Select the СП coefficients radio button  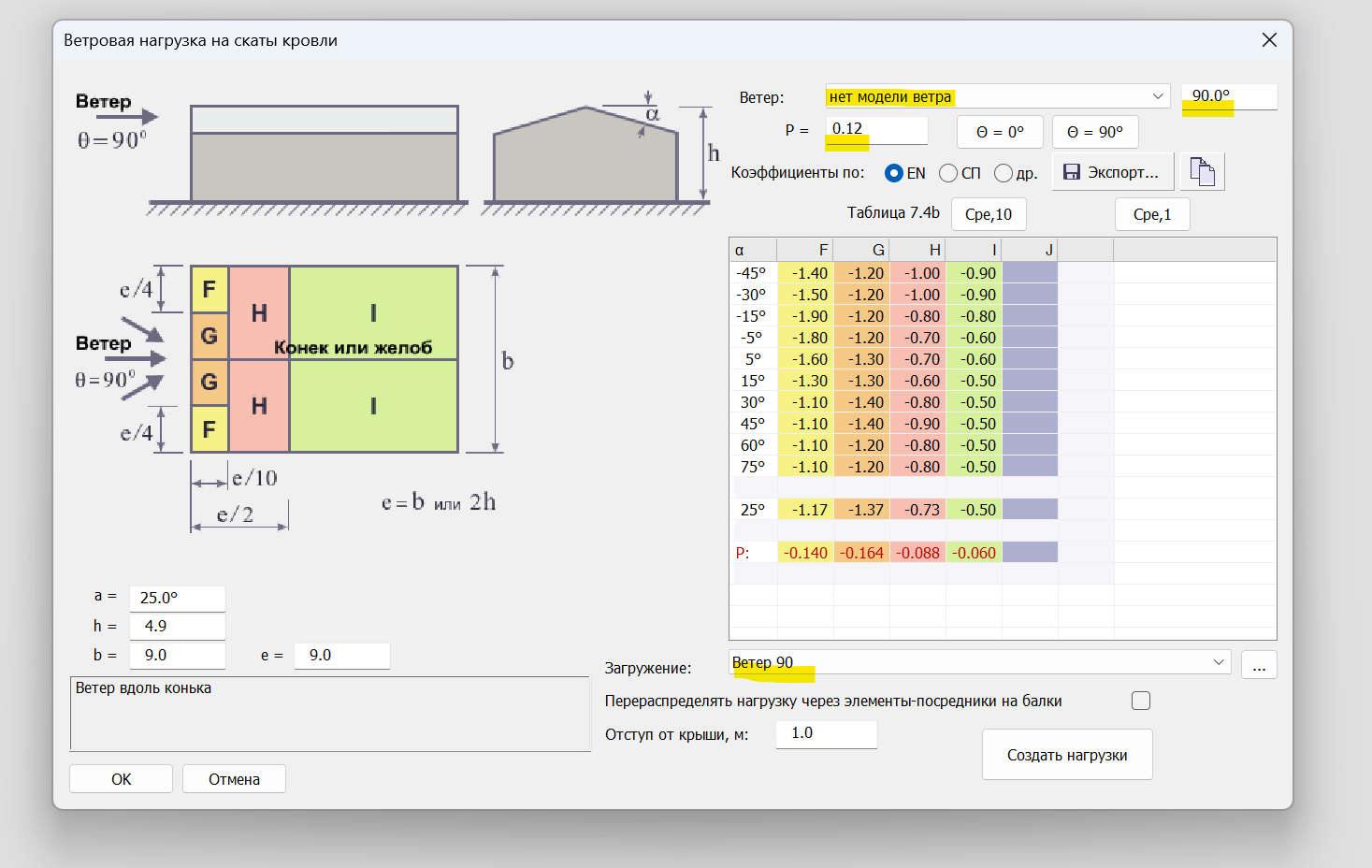point(948,173)
